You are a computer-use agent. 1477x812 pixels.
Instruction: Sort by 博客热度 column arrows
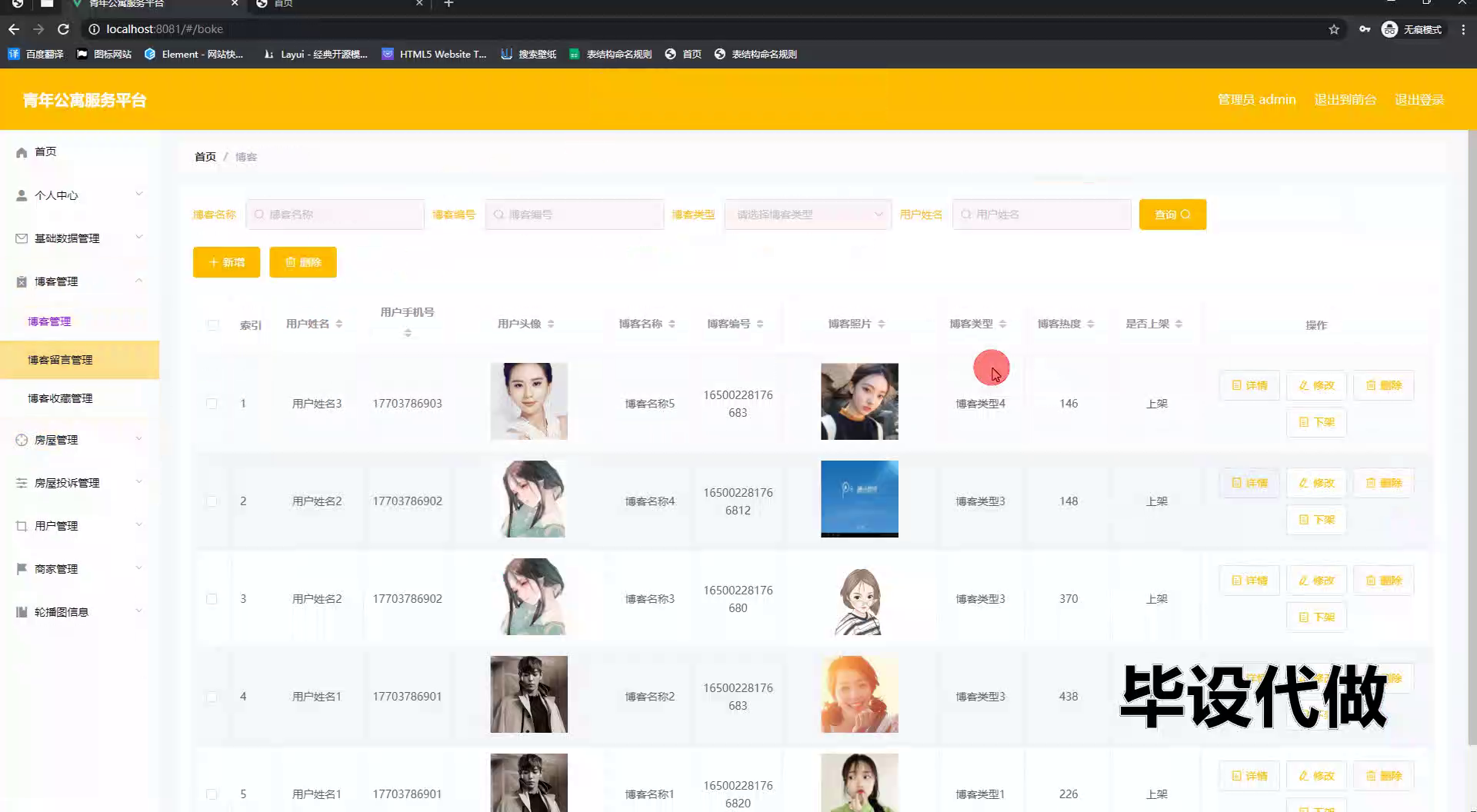pos(1091,324)
